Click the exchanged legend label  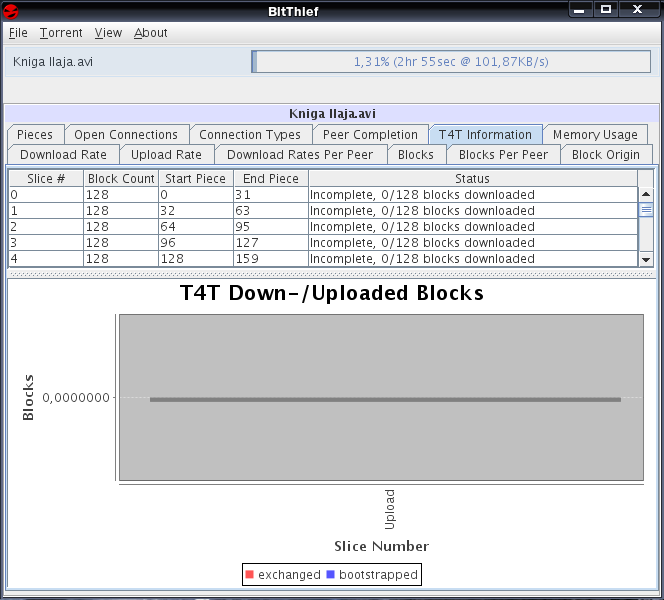[x=289, y=575]
